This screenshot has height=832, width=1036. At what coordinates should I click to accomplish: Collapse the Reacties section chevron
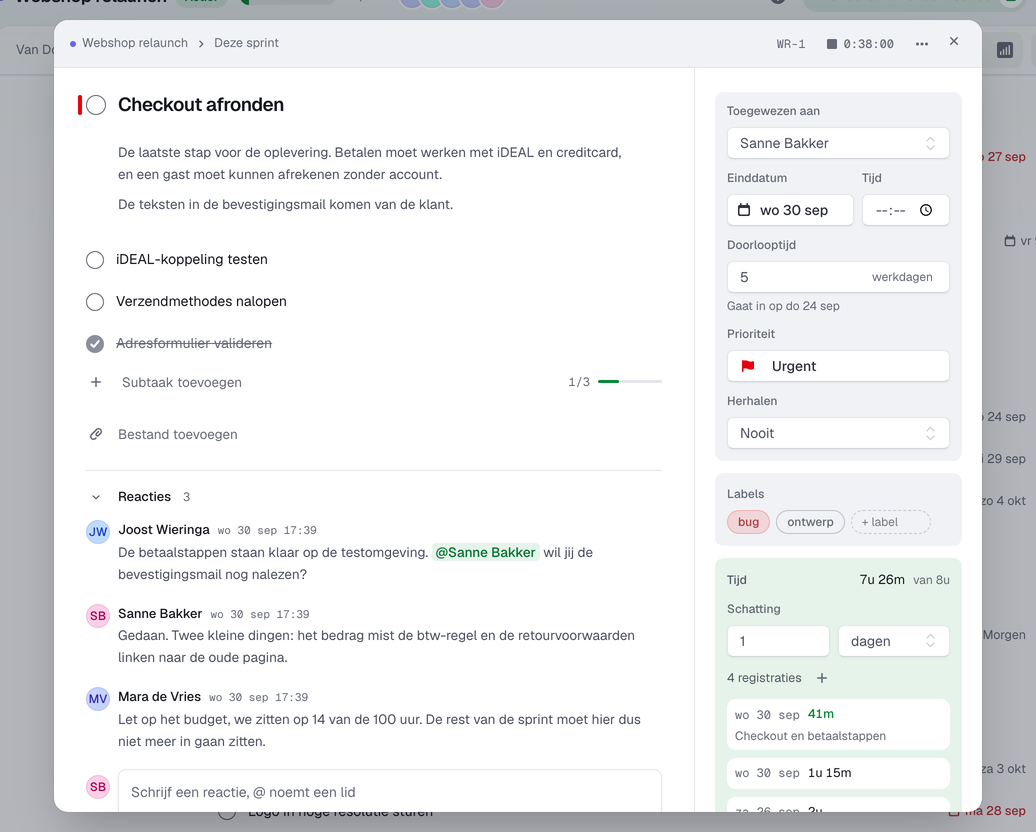pos(96,497)
